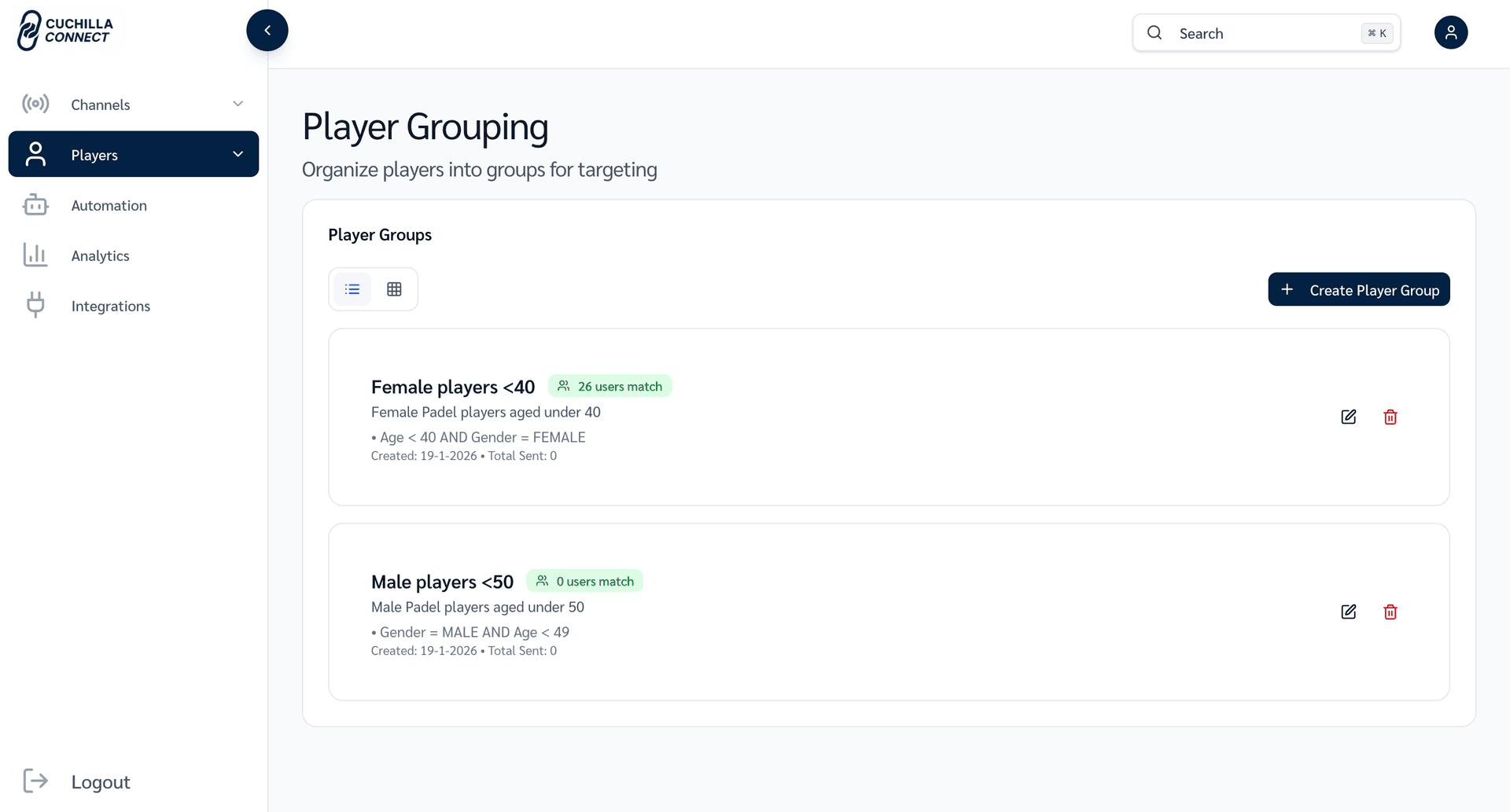The height and width of the screenshot is (812, 1510).
Task: Open the Automation section
Action: pos(109,205)
